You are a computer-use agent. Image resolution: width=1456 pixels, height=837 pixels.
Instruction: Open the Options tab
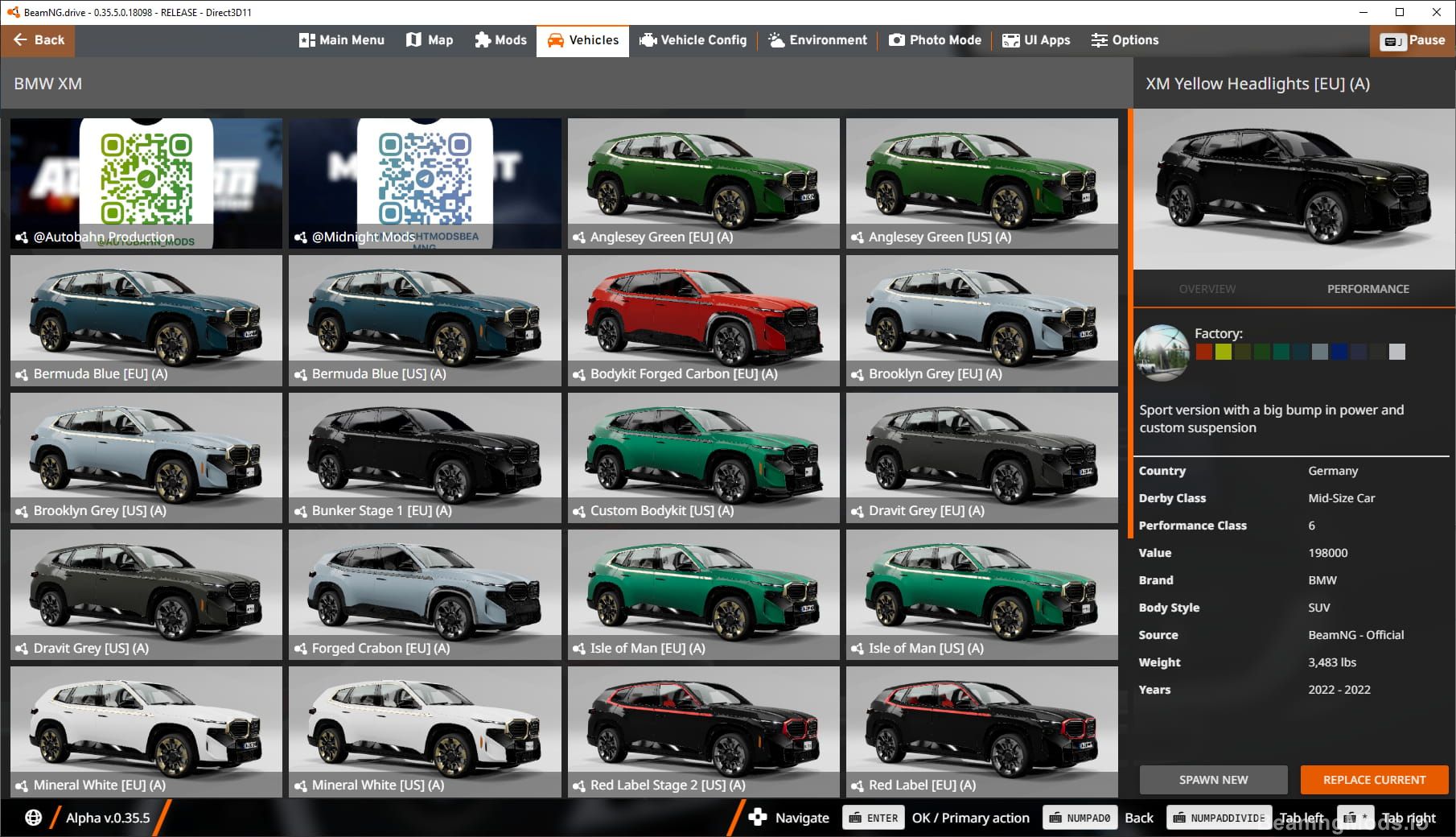1125,40
